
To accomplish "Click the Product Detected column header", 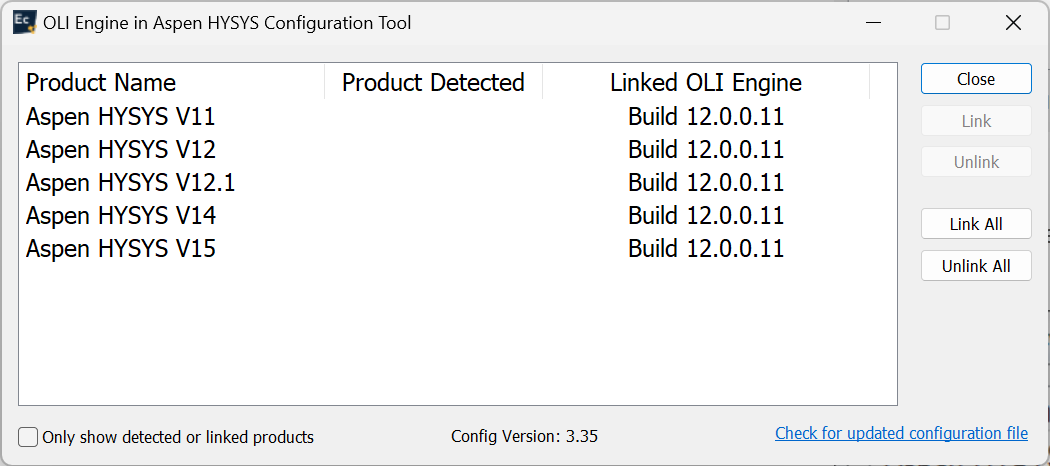I will [x=433, y=83].
